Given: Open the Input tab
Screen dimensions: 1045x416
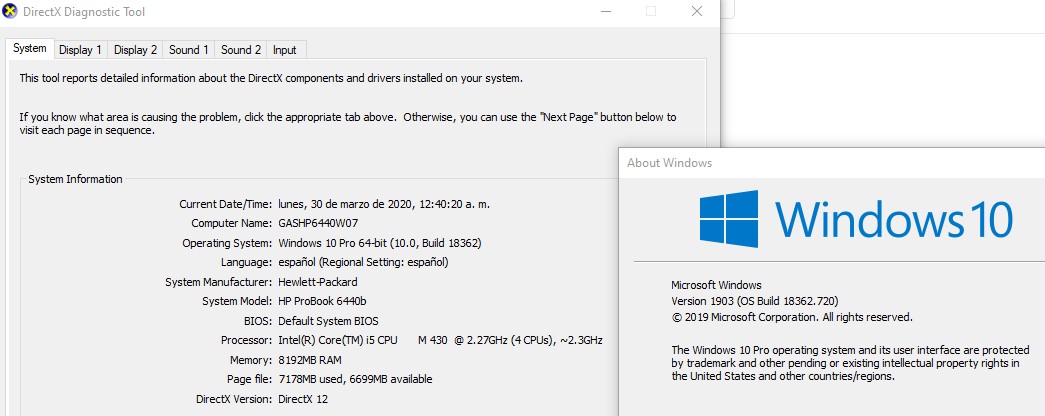Looking at the screenshot, I should (x=285, y=49).
